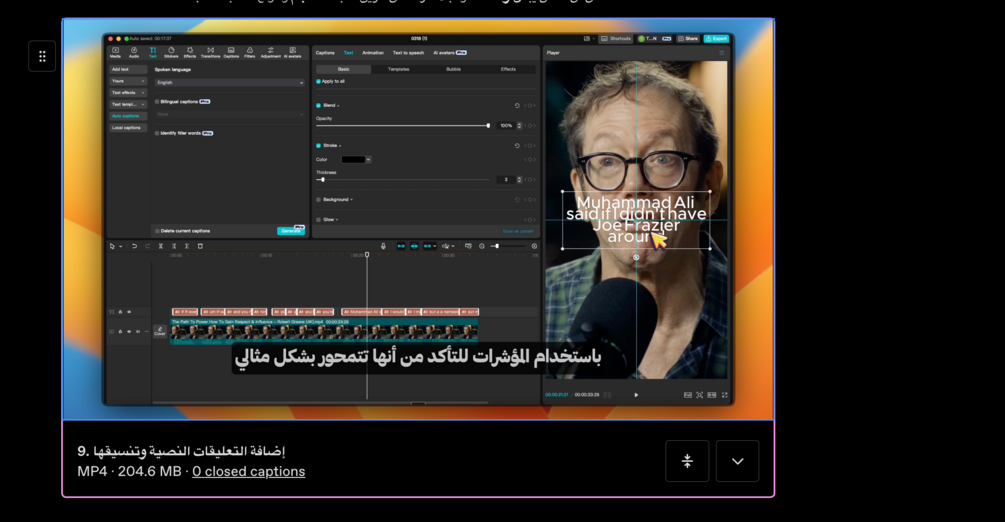This screenshot has height=522, width=1005.
Task: Enable the Identify filler words checkbox
Action: coord(157,133)
